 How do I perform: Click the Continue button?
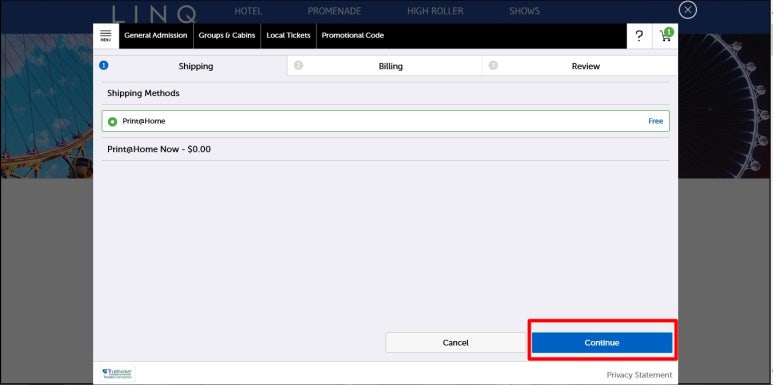pos(602,343)
